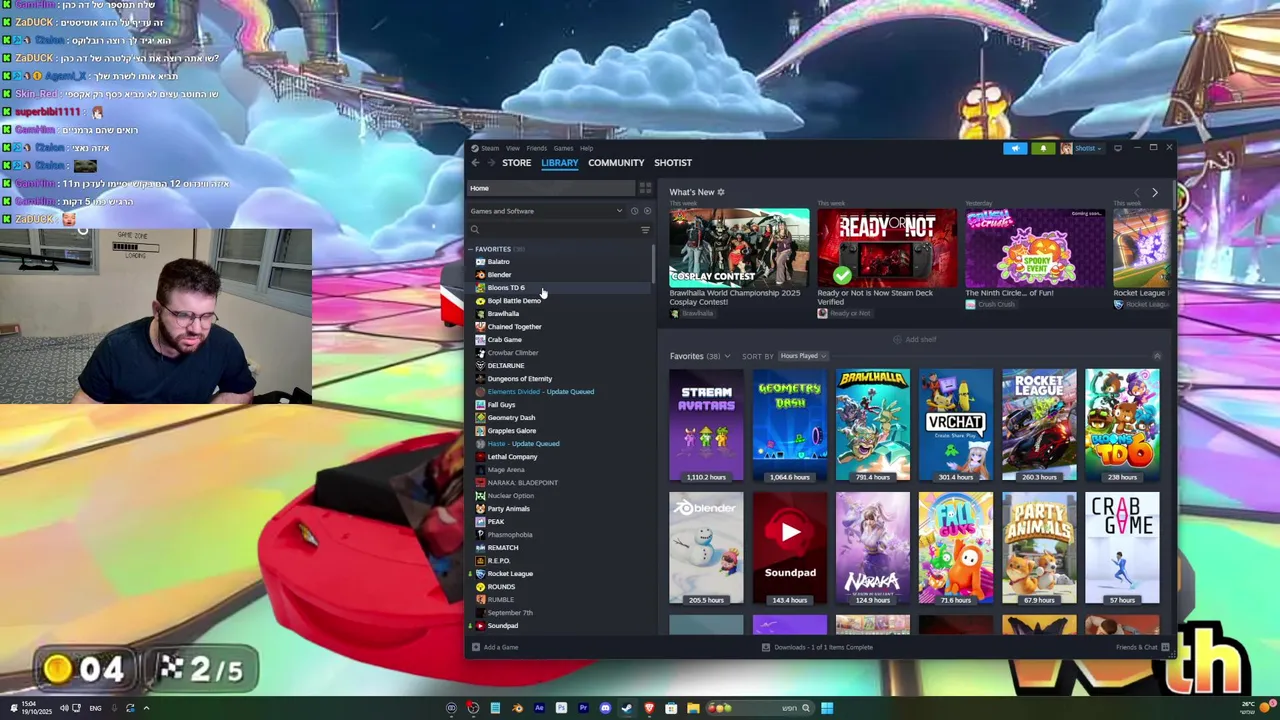Switch to Big Picture mode icon
The height and width of the screenshot is (720, 1280).
pos(1118,148)
